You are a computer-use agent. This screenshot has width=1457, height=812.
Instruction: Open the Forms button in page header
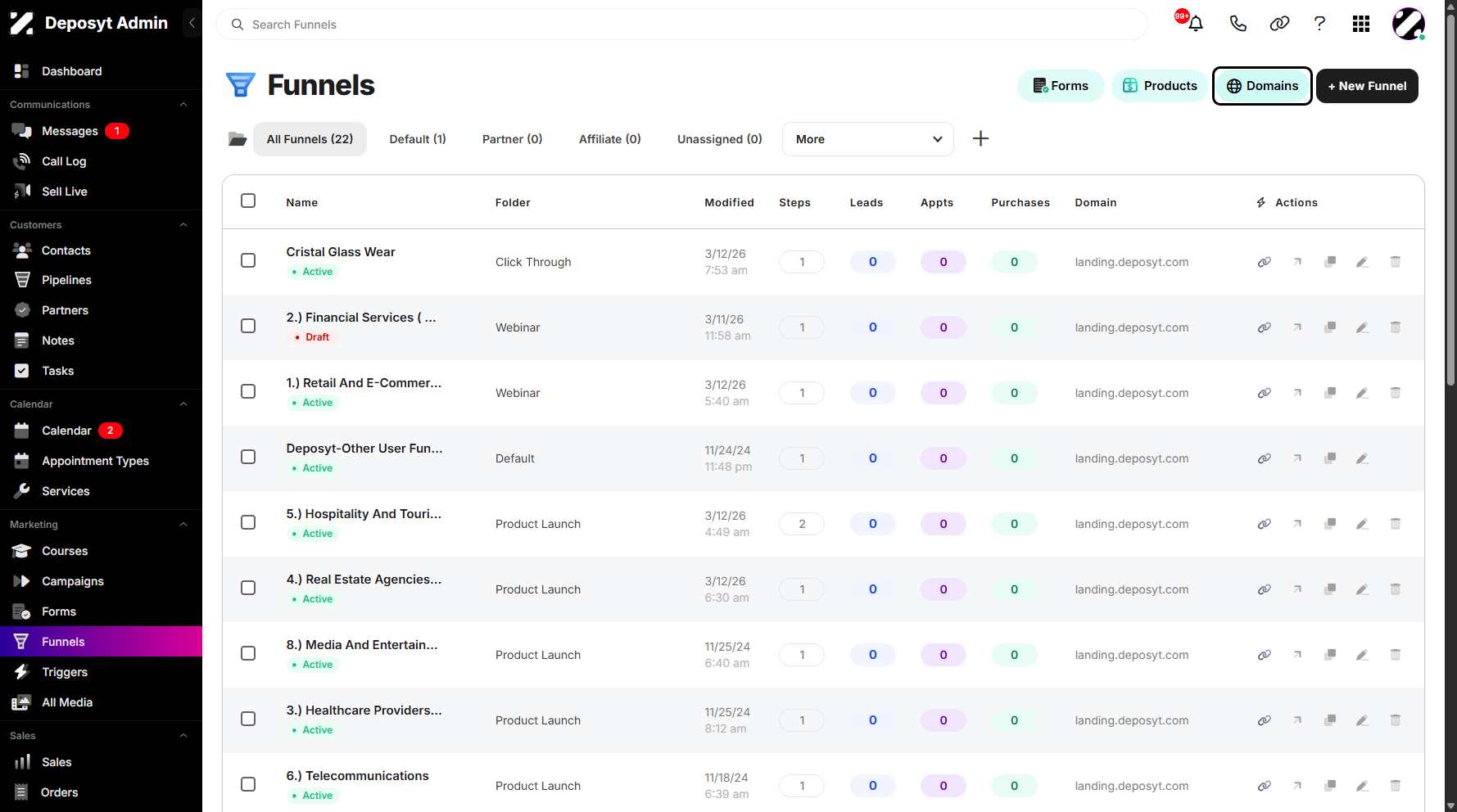coord(1061,86)
